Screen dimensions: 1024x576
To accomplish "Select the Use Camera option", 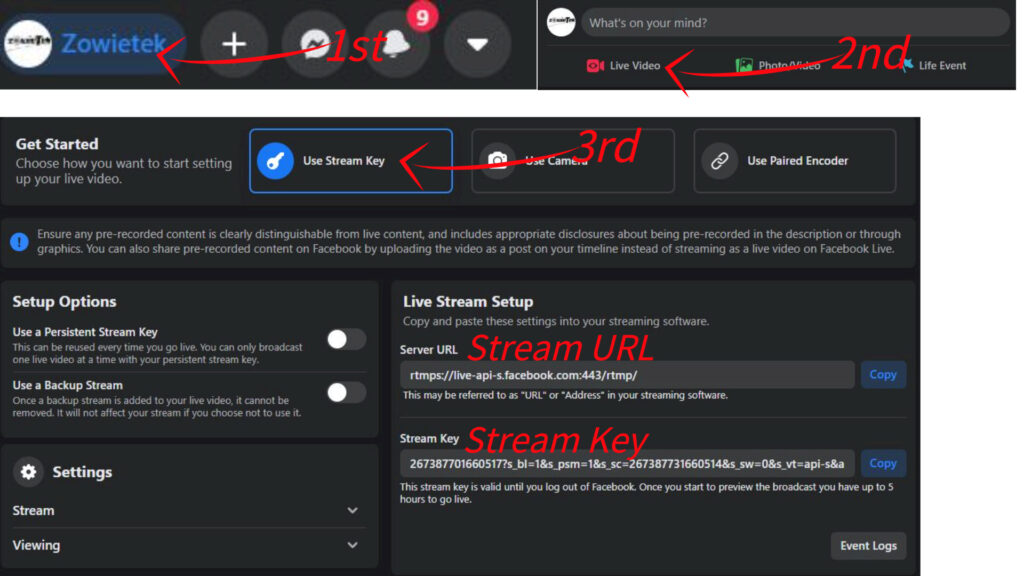I will (x=573, y=161).
